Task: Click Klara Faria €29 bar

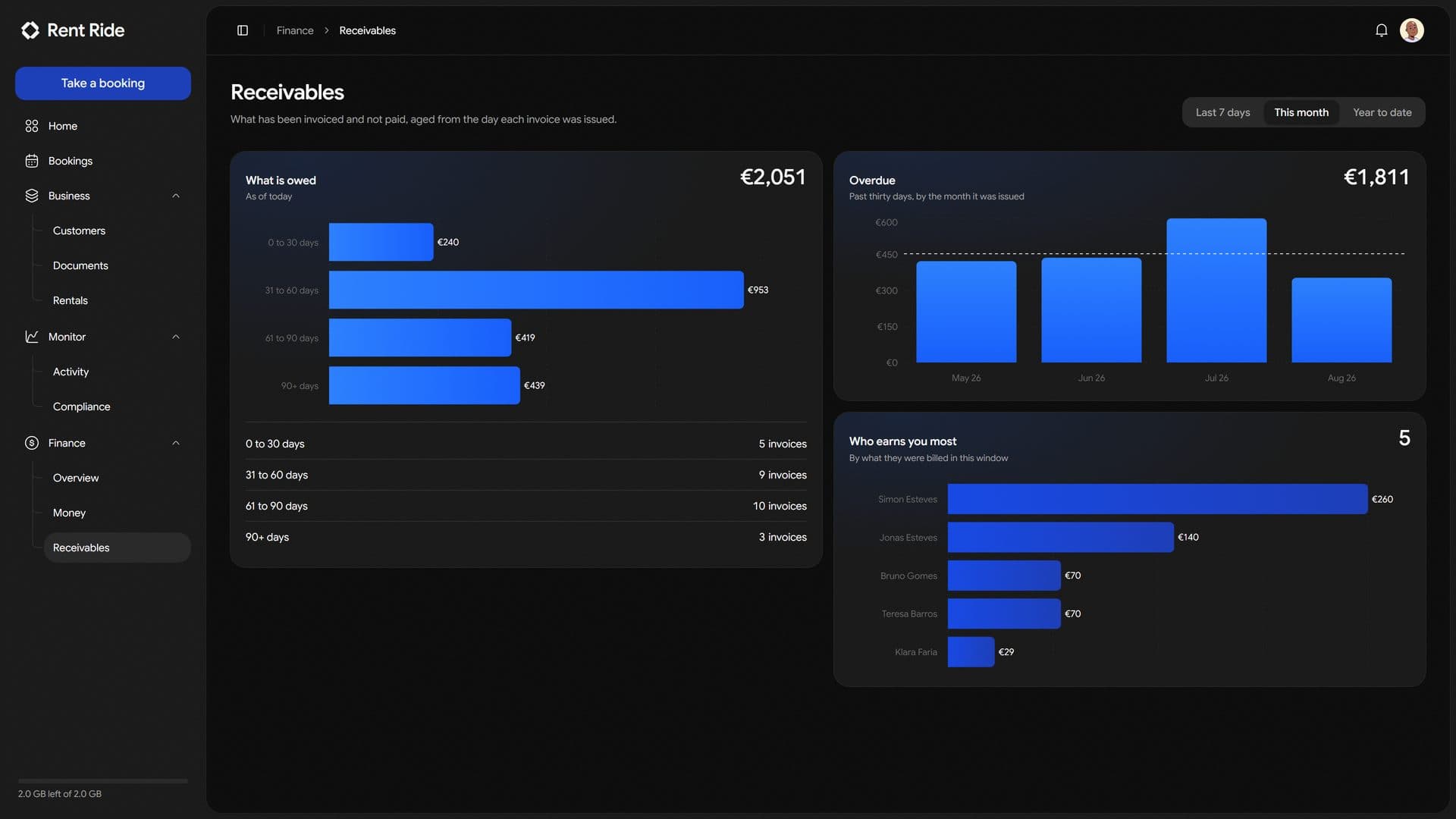Action: pyautogui.click(x=971, y=652)
